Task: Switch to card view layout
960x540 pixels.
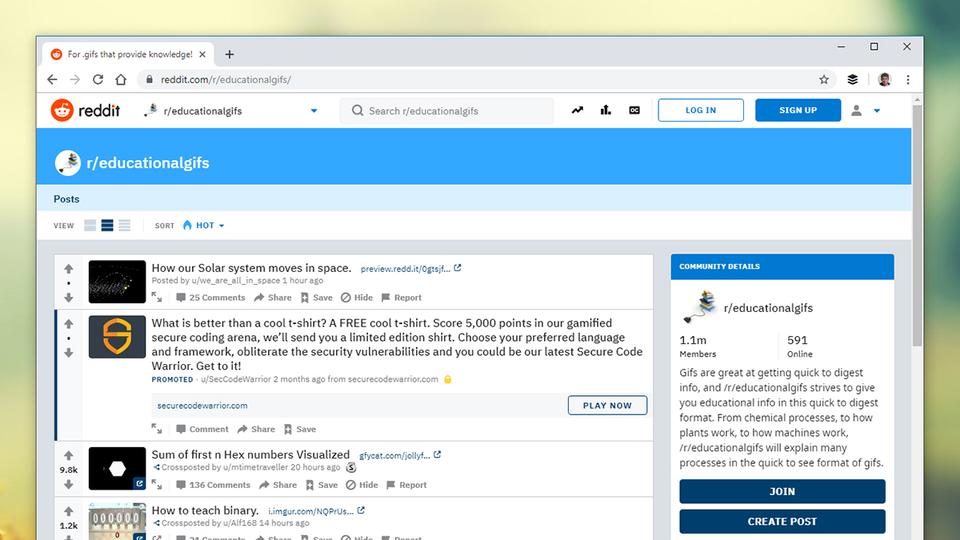Action: [x=90, y=225]
